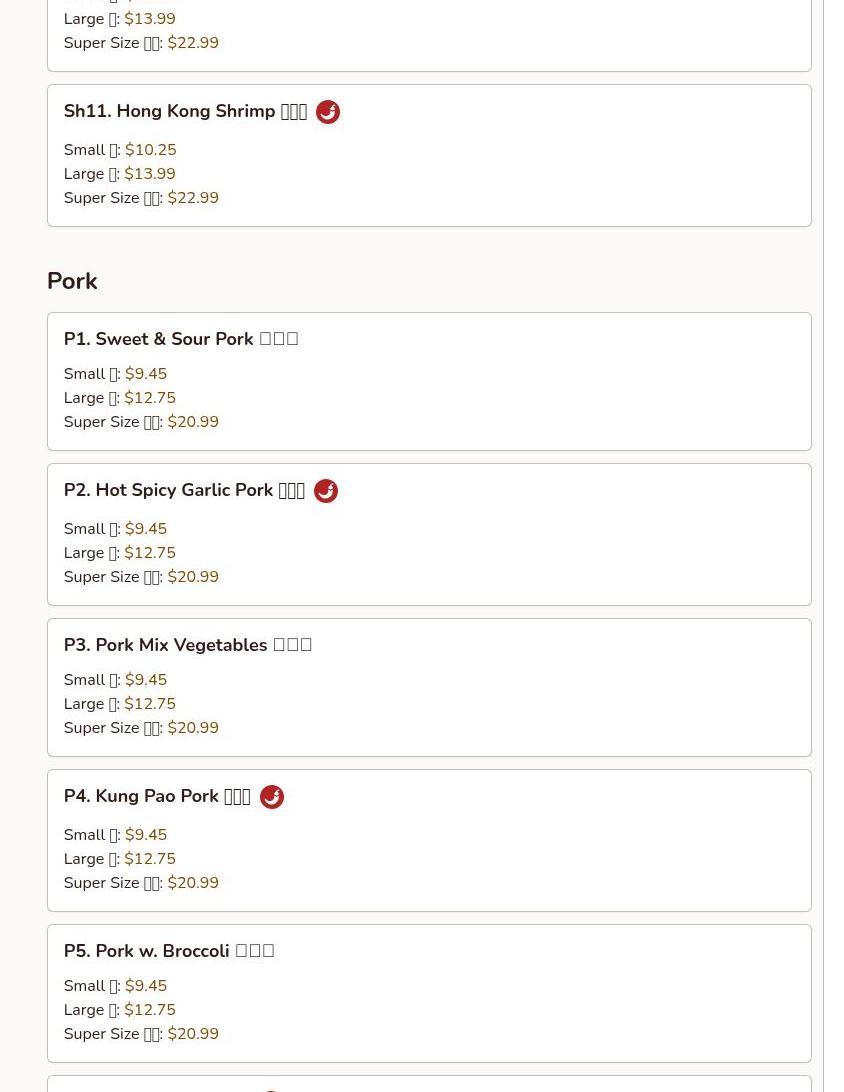
Task: Pick Super Size $20.99 for Pork w. Broccoli
Action: pos(193,1034)
